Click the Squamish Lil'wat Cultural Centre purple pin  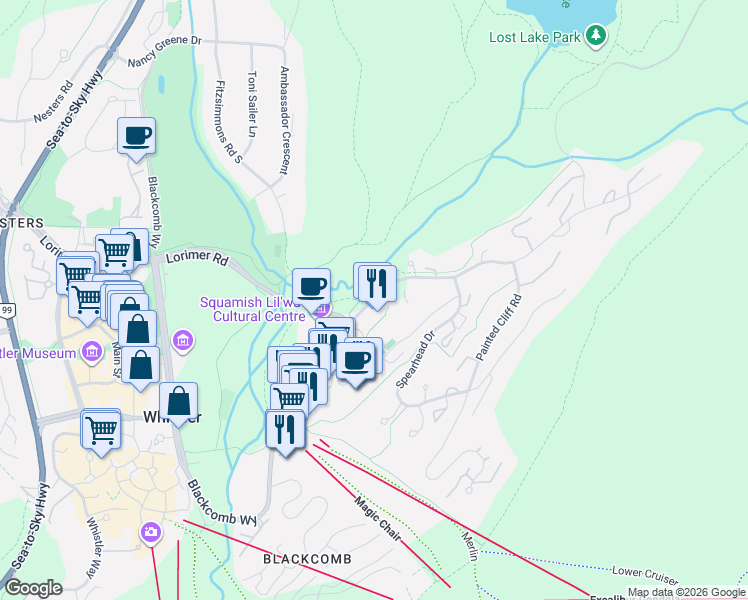point(323,309)
